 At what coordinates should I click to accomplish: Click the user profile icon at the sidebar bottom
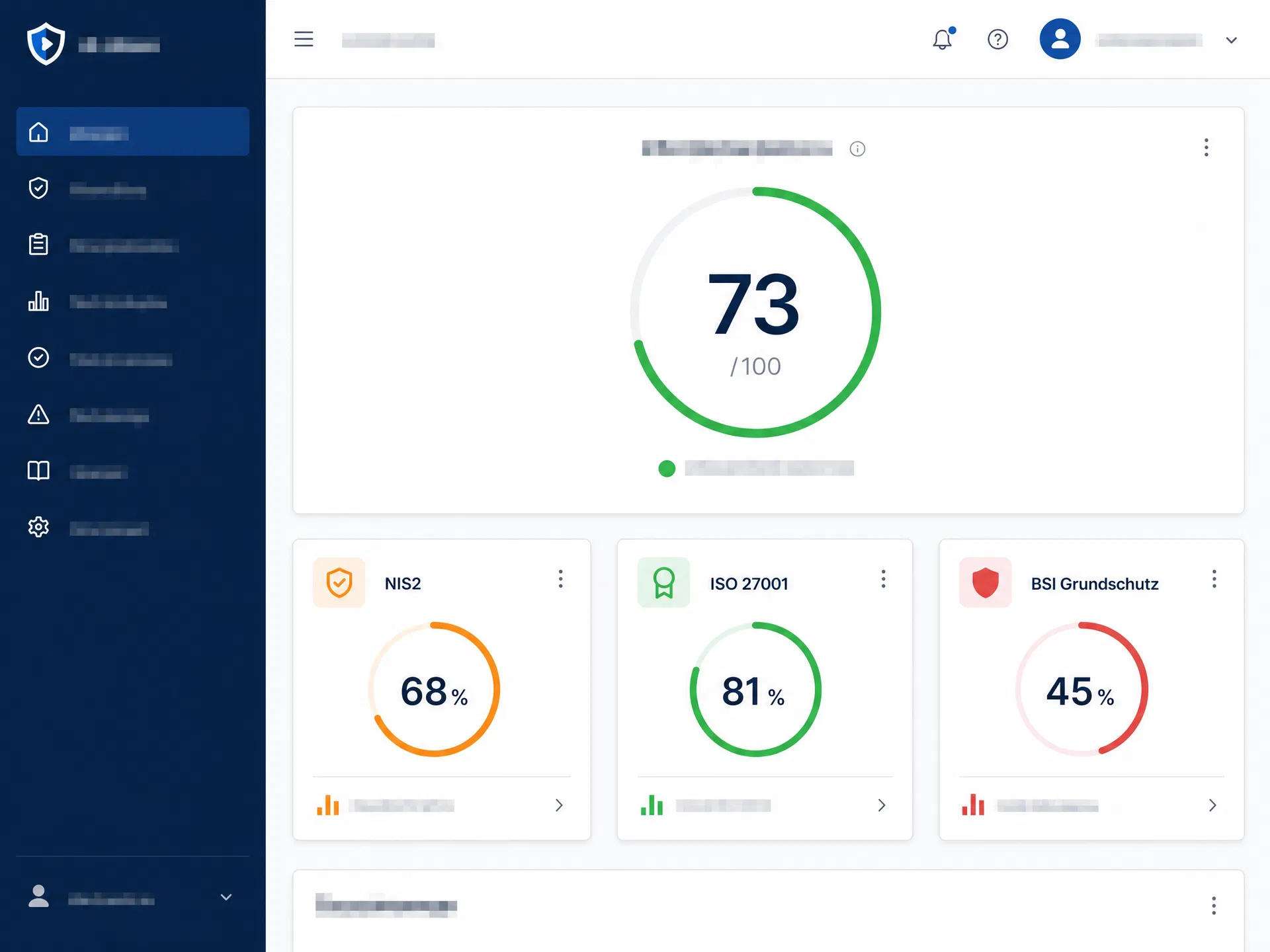[x=38, y=896]
